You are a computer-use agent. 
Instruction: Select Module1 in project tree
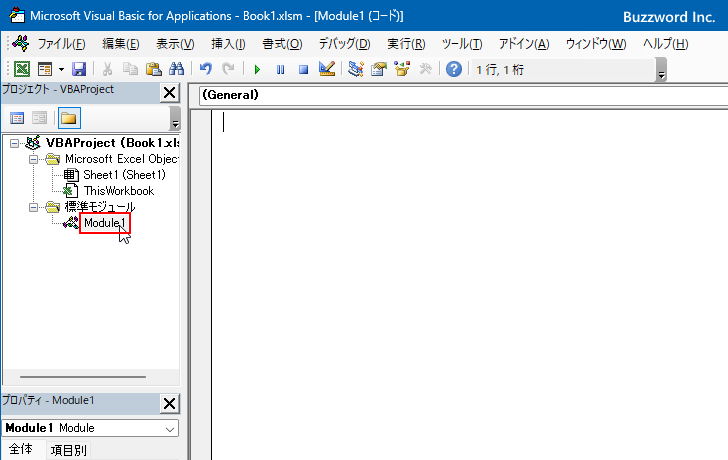(104, 223)
